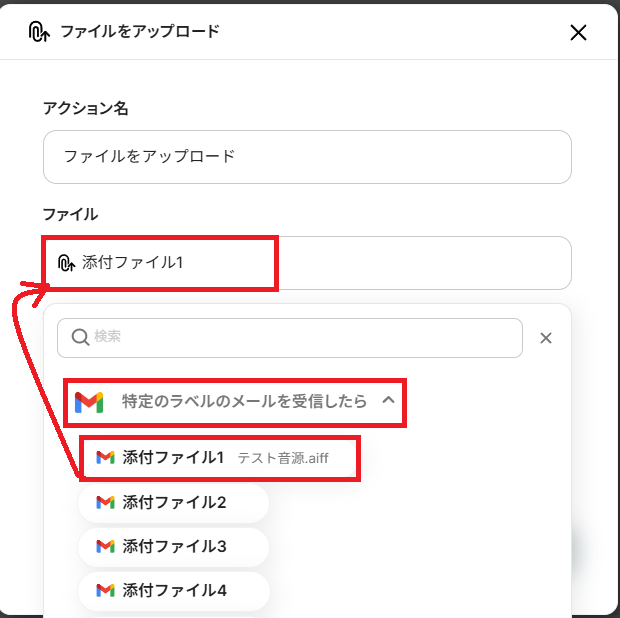Collapse 特定のラベルのメールを受信したら group
620x618 pixels.
(x=388, y=401)
